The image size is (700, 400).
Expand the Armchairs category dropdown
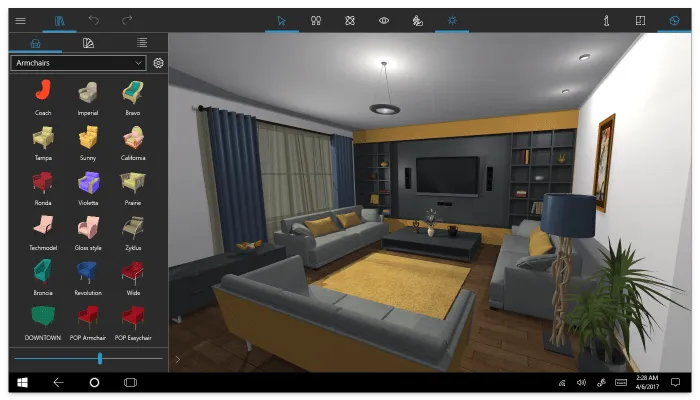coord(78,63)
